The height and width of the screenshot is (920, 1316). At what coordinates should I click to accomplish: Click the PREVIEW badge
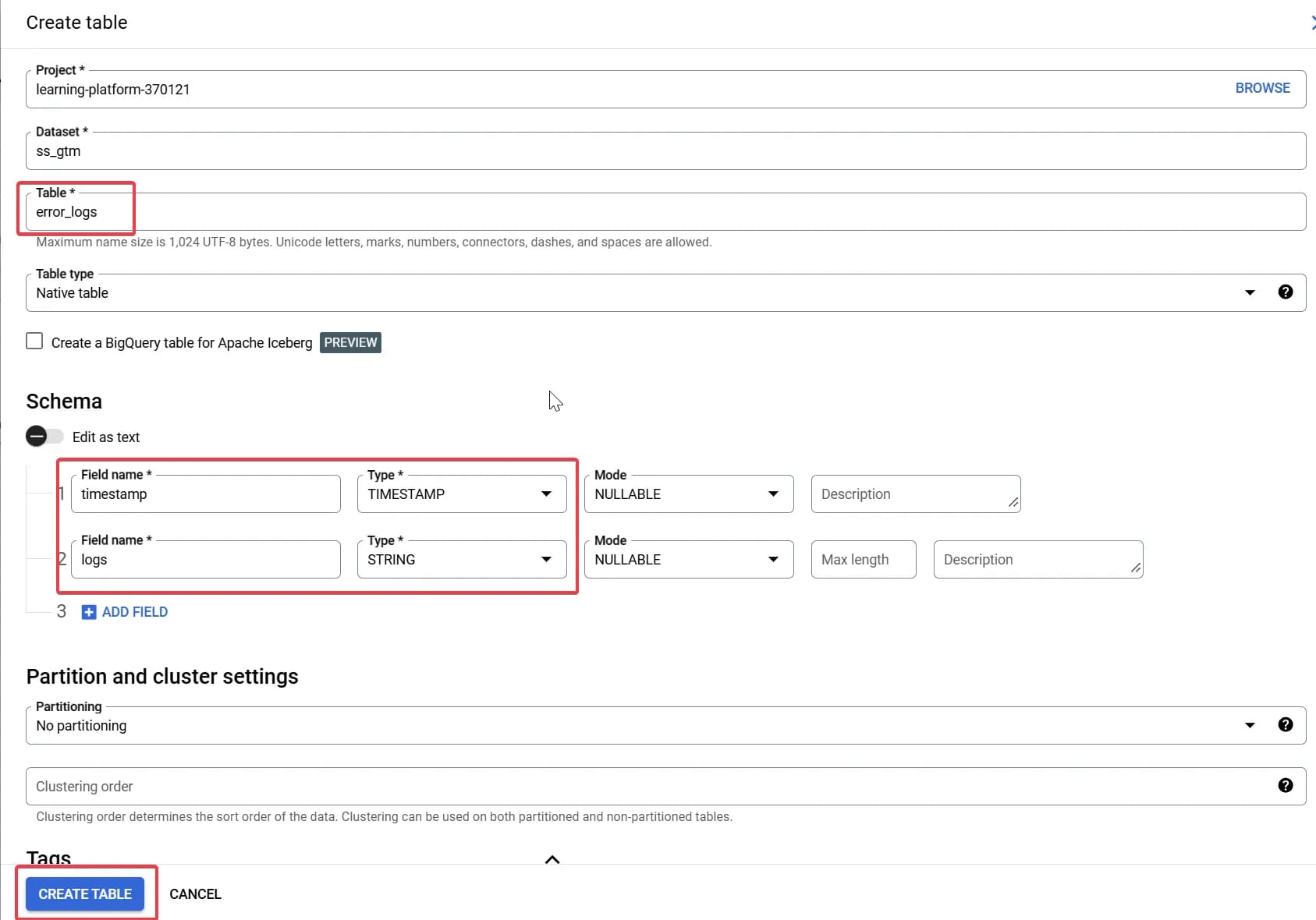[x=350, y=342]
